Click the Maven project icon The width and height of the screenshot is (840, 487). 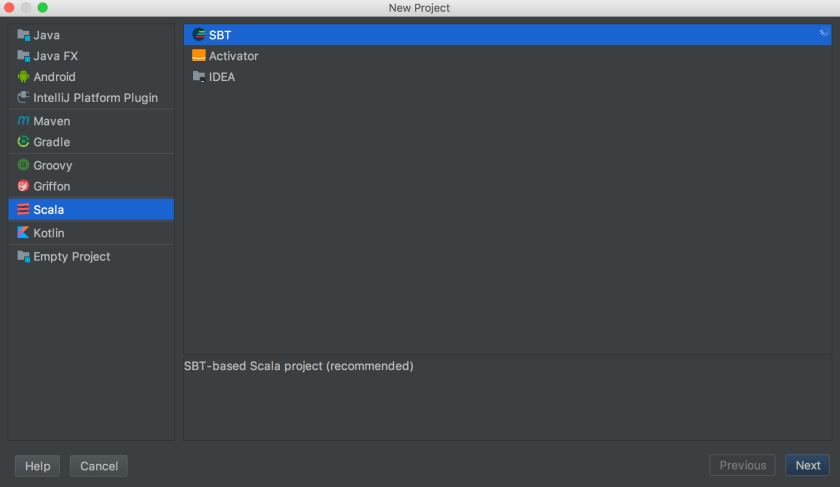(x=23, y=121)
